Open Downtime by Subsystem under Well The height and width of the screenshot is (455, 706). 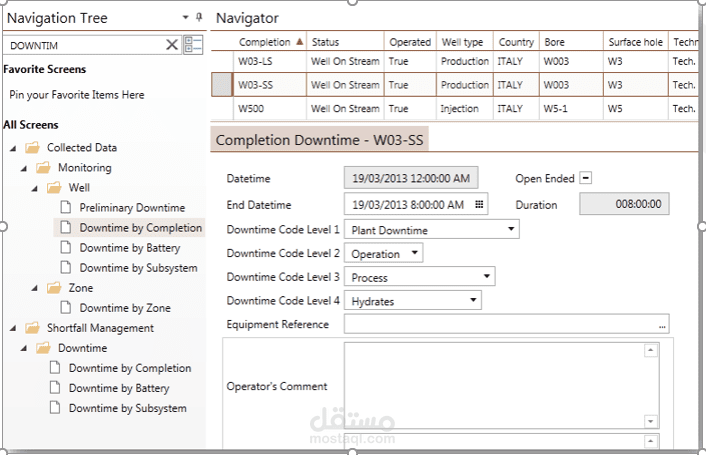coord(138,268)
